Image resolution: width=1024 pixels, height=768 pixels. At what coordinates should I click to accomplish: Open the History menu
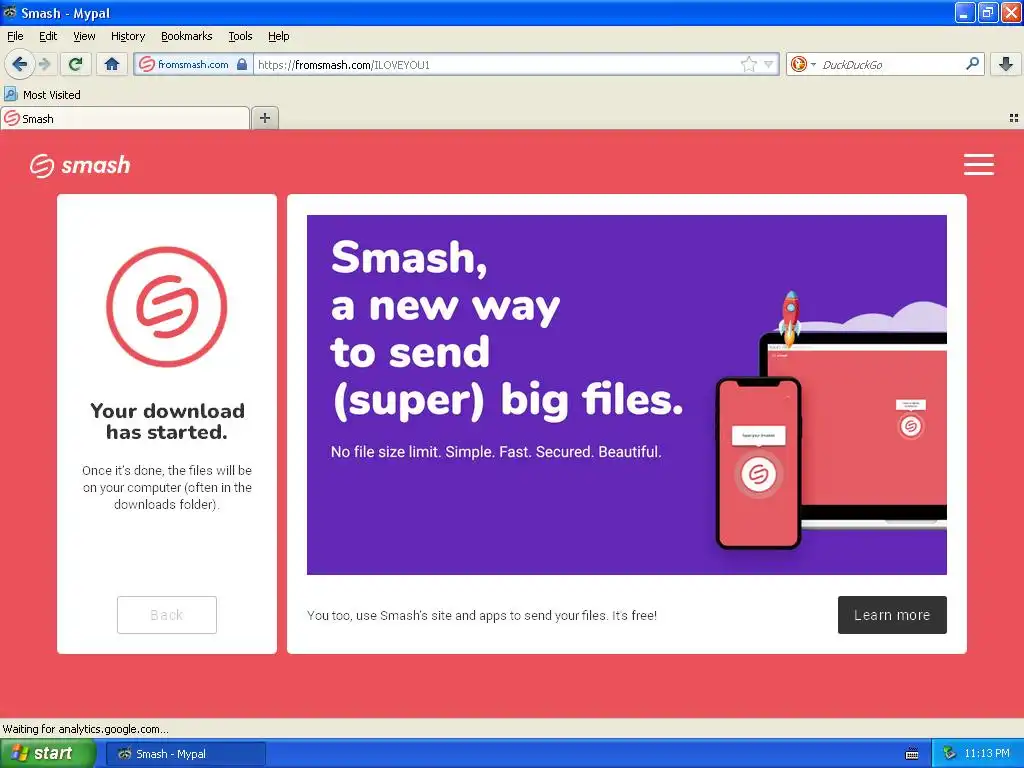pyautogui.click(x=127, y=36)
